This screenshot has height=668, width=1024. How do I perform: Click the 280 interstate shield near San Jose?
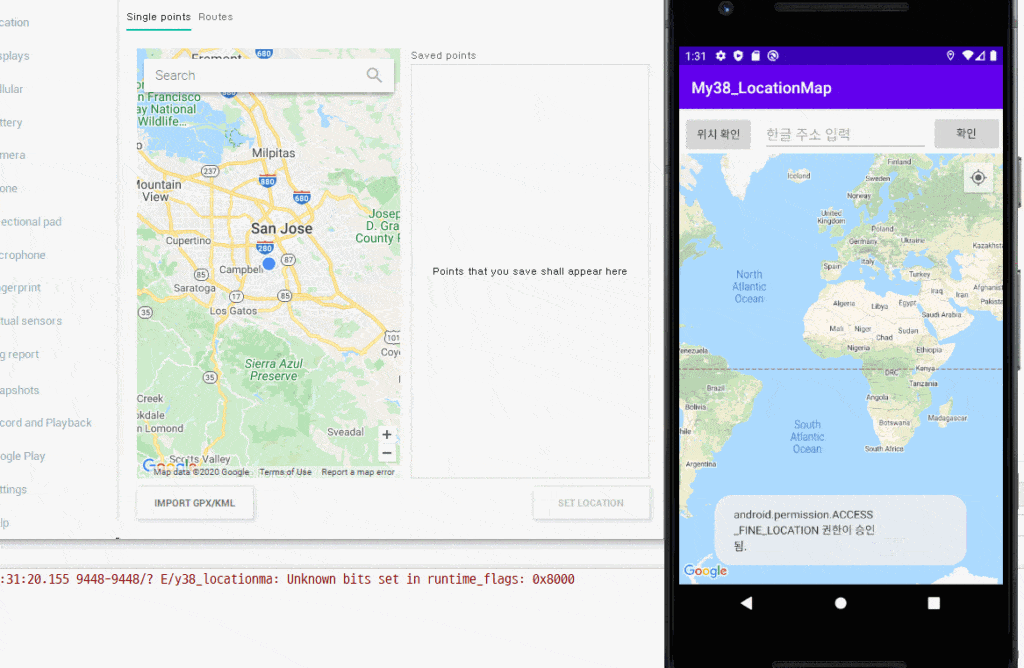pyautogui.click(x=264, y=247)
